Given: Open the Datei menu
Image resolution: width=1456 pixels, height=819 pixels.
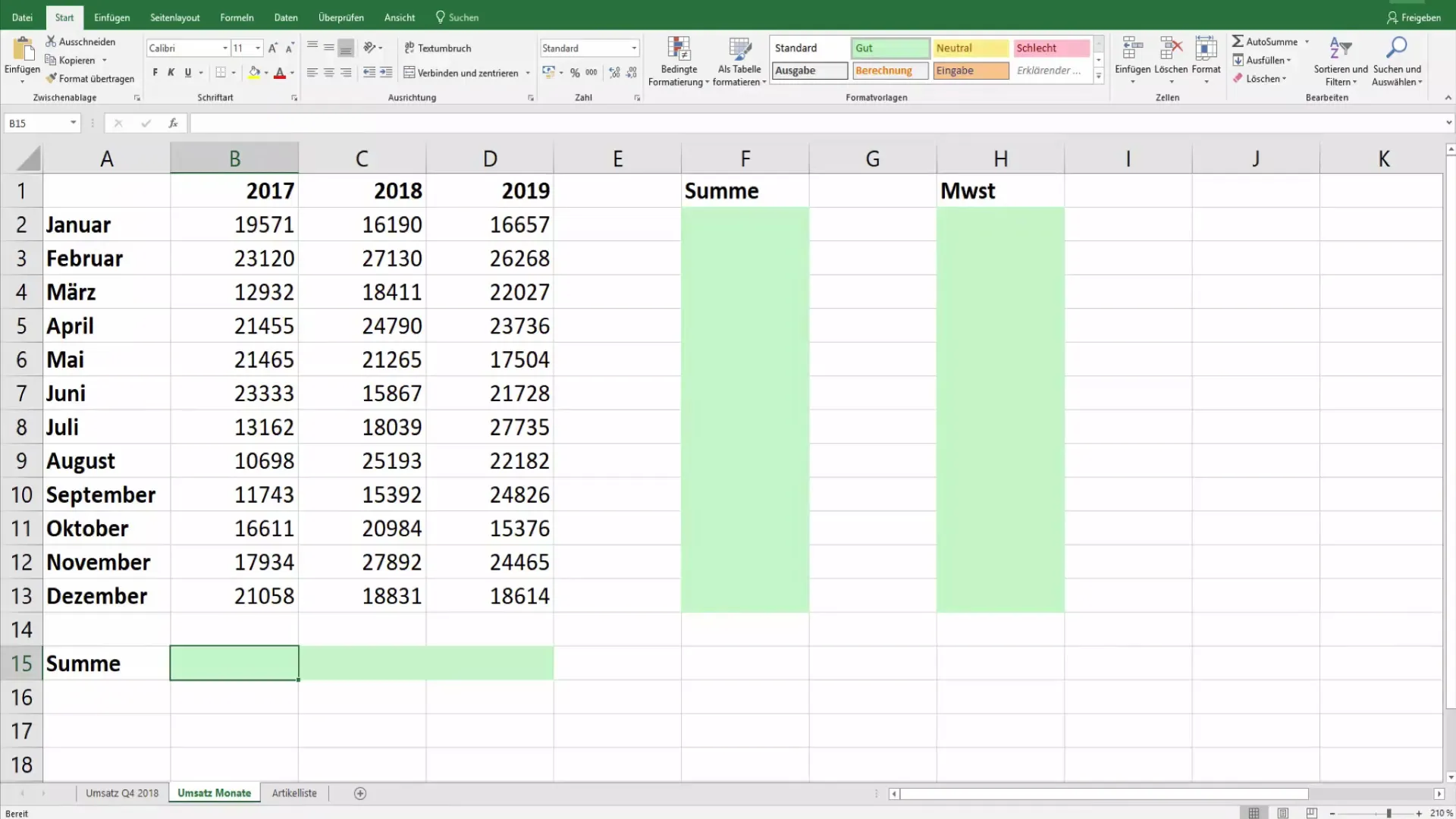Looking at the screenshot, I should 23,17.
